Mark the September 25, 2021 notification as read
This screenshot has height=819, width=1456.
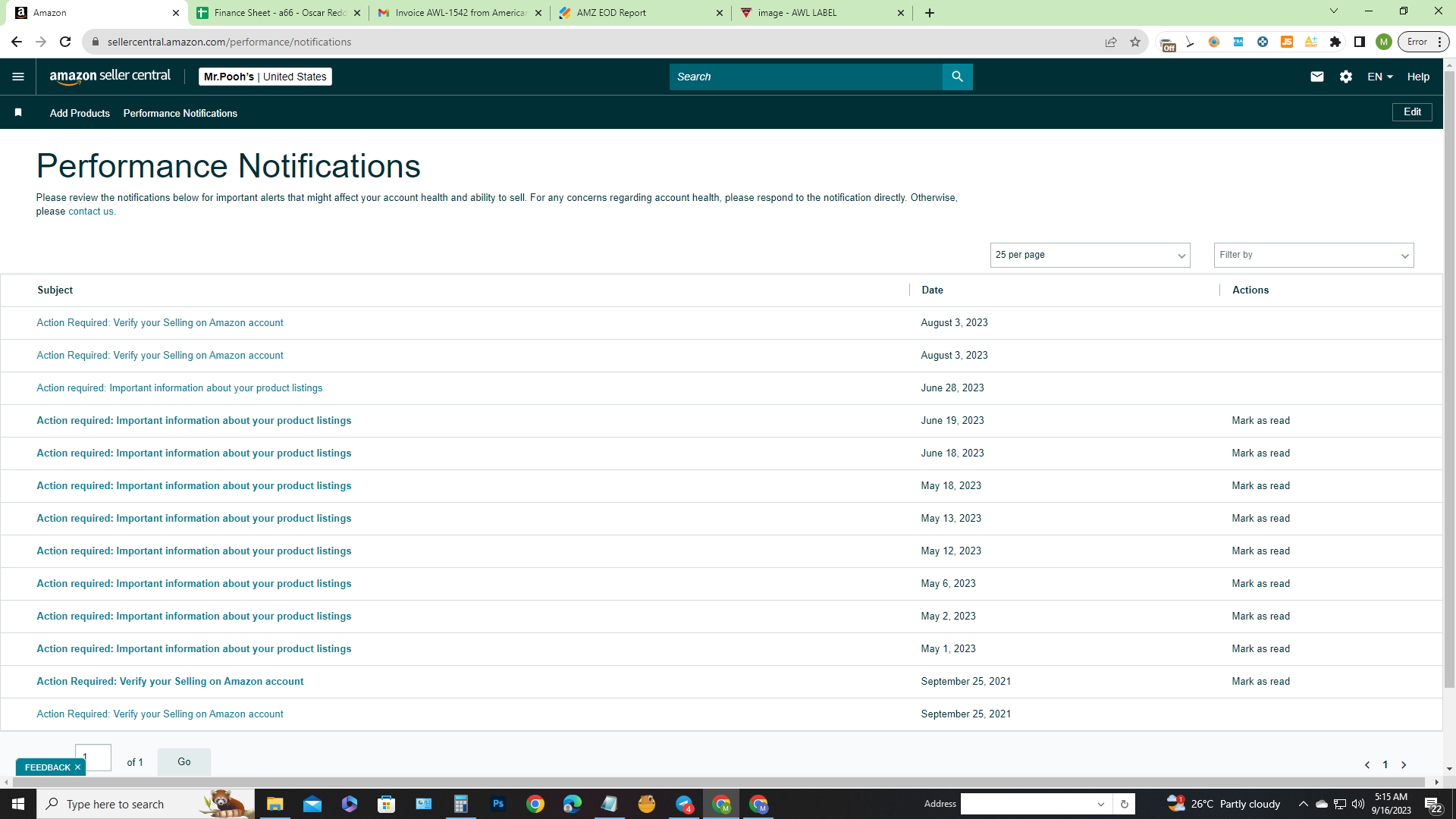[x=1260, y=682]
